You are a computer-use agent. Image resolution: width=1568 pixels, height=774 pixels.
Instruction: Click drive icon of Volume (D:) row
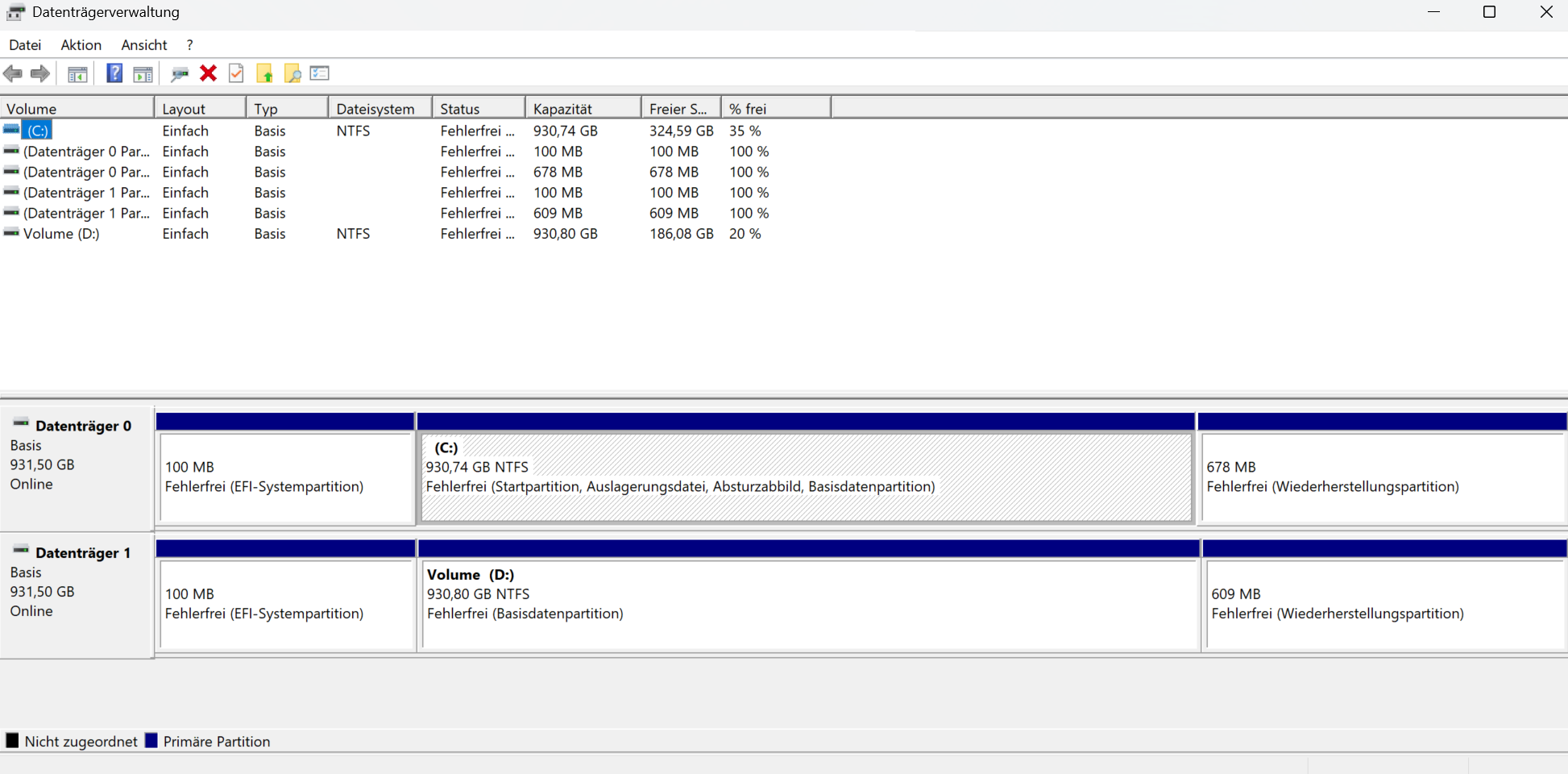click(11, 233)
